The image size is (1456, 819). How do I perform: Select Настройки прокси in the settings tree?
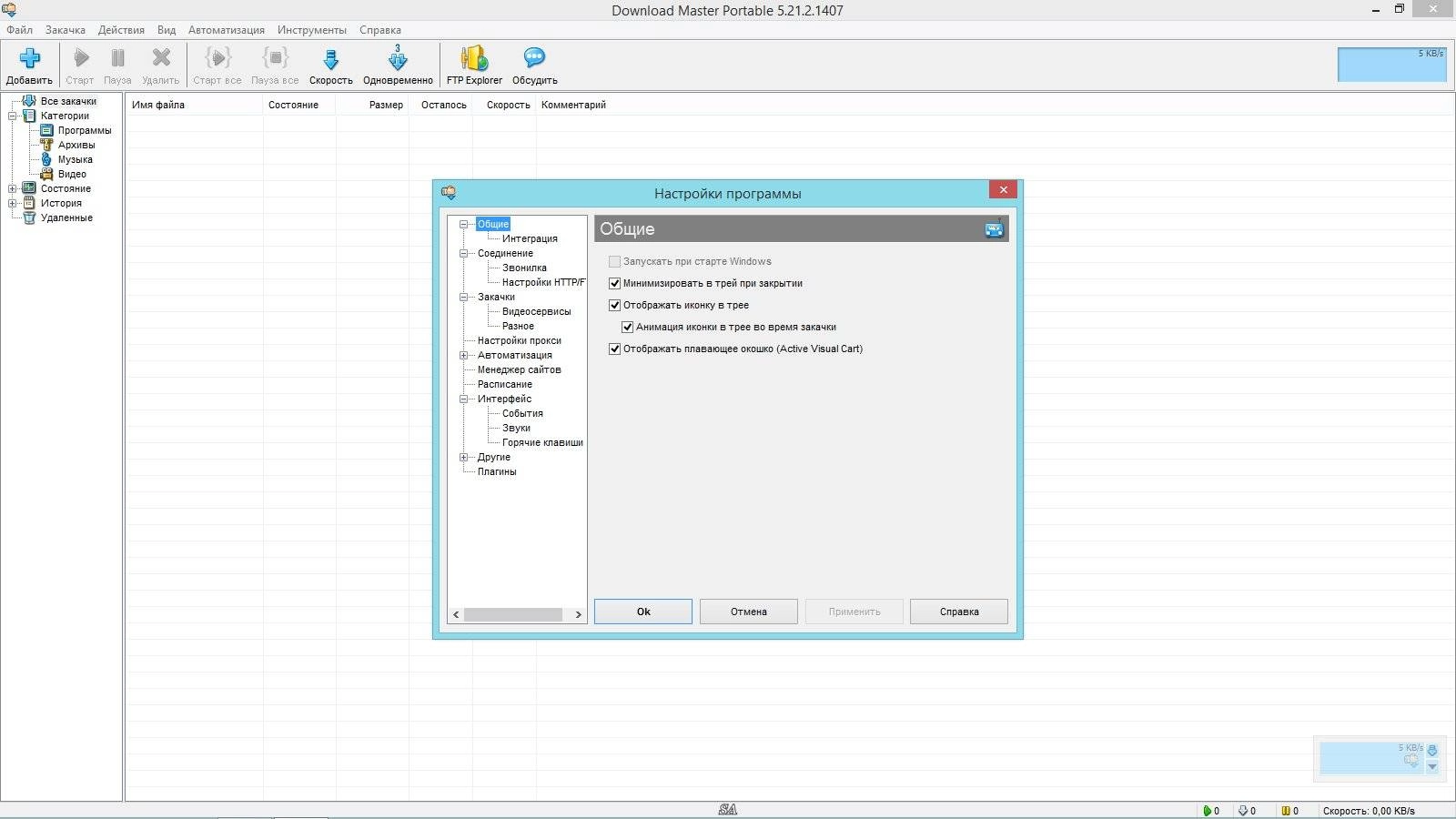tap(519, 340)
